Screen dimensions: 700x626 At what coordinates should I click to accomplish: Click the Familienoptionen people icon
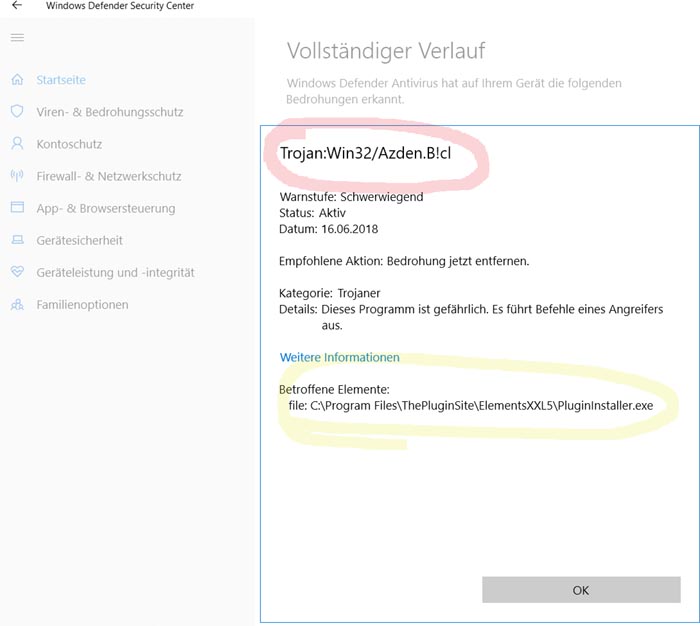17,305
